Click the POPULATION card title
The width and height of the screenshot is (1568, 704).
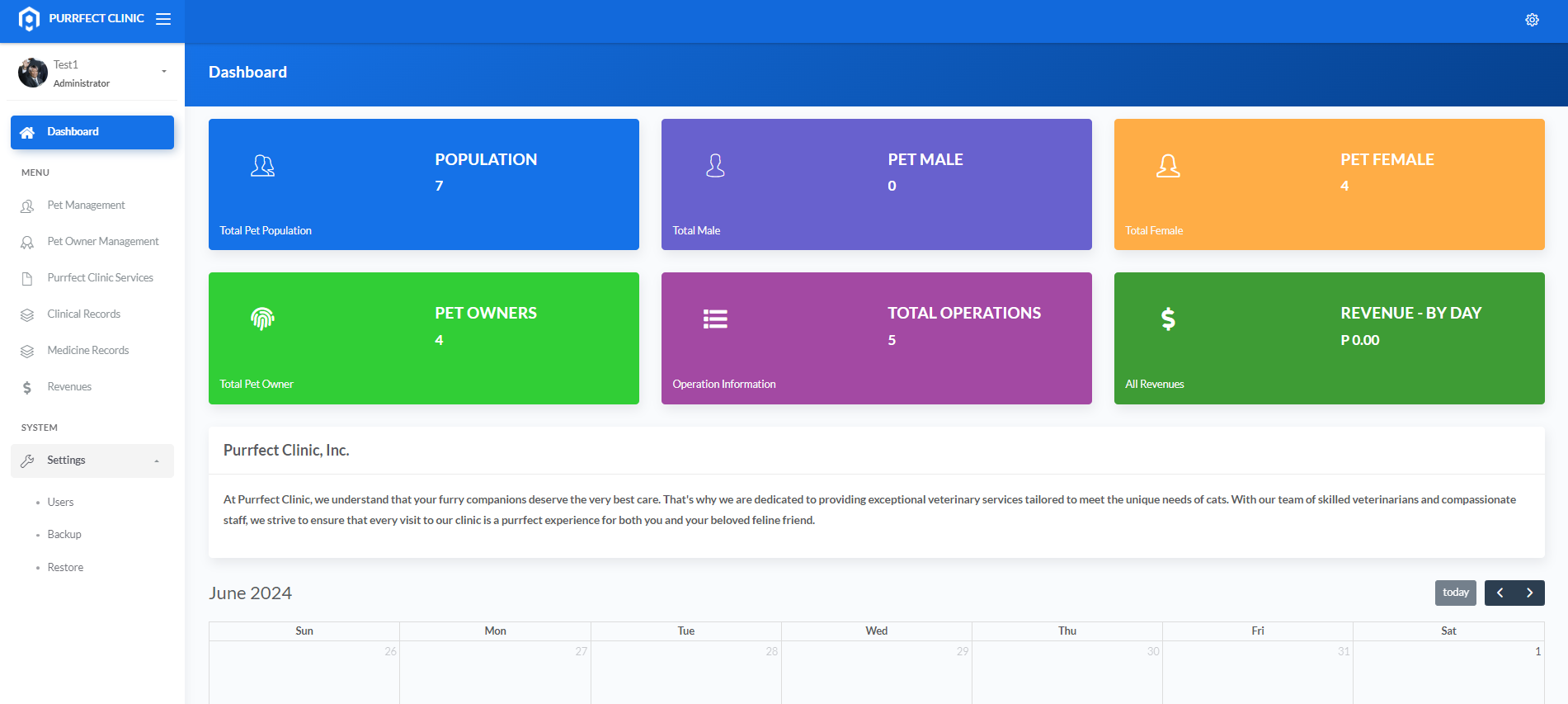[x=486, y=159]
